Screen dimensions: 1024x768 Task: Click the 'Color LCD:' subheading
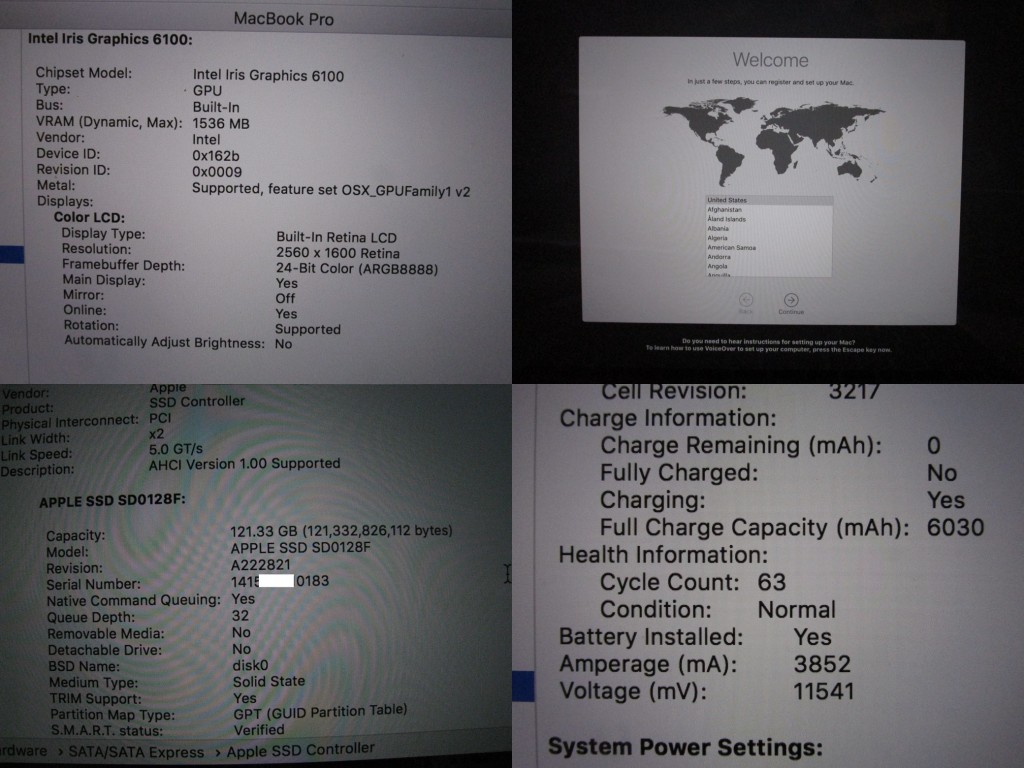pos(89,217)
